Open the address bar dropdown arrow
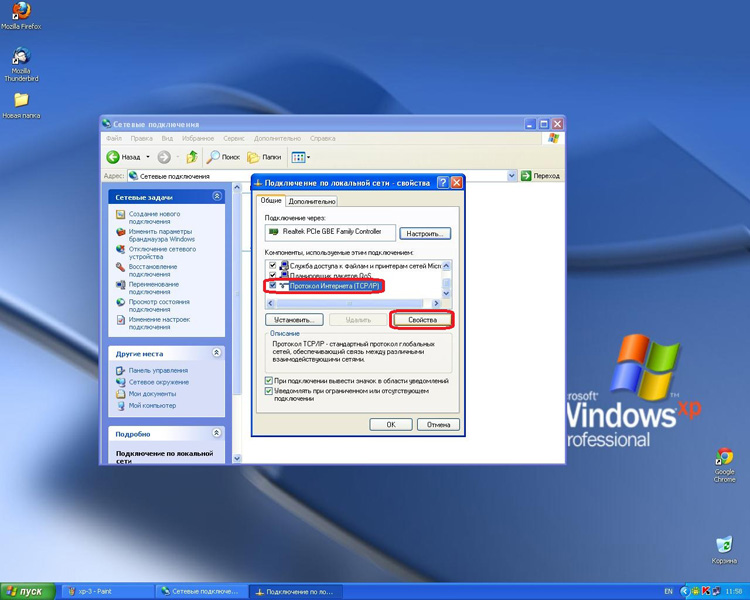Screen dimensions: 750x600 512,176
